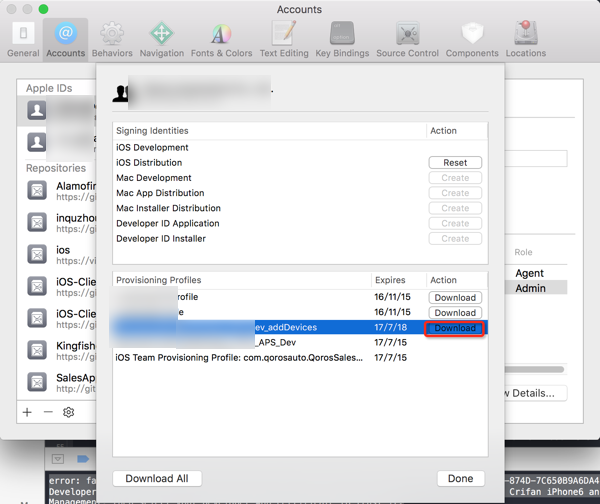The width and height of the screenshot is (600, 504).
Task: Select the first Apple ID avatar
Action: tap(37, 111)
